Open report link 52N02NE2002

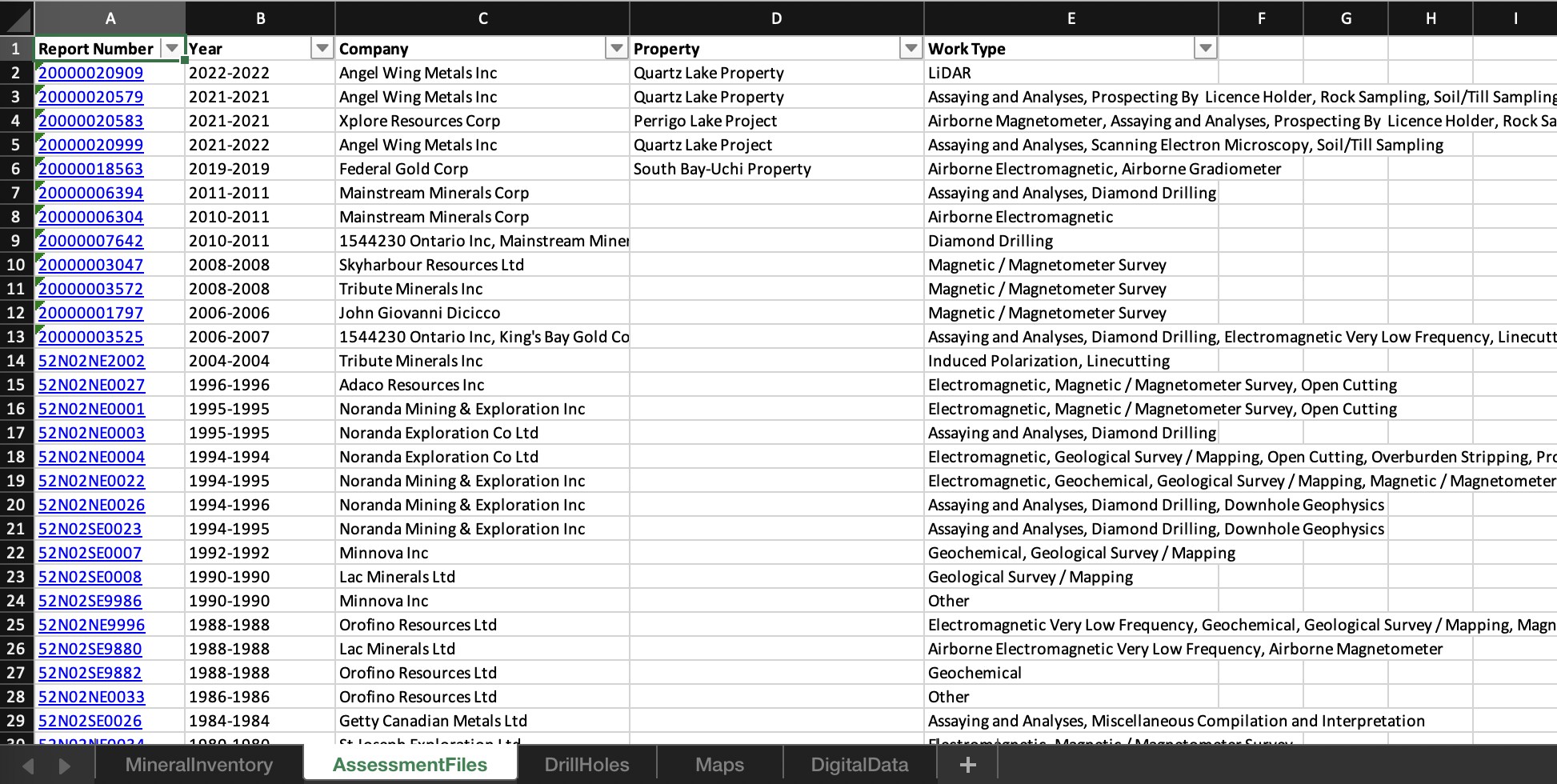[91, 361]
